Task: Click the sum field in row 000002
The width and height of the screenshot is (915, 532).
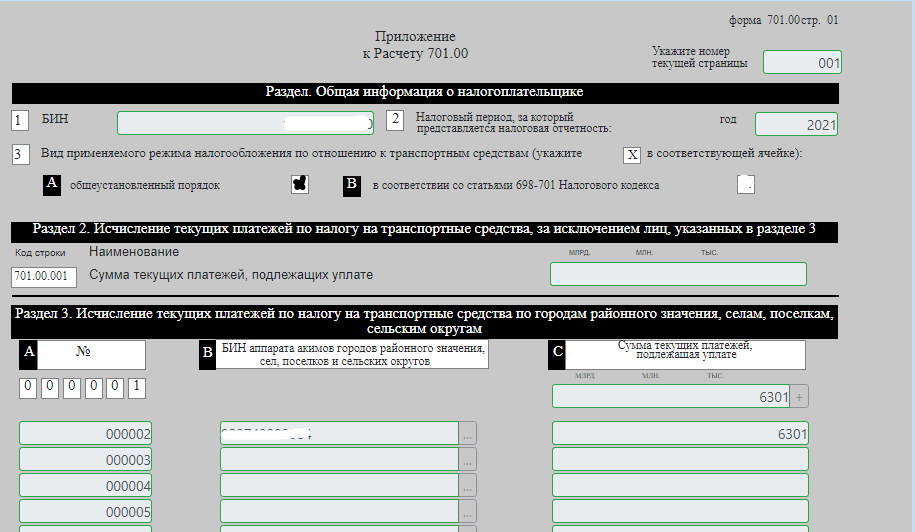Action: click(680, 434)
